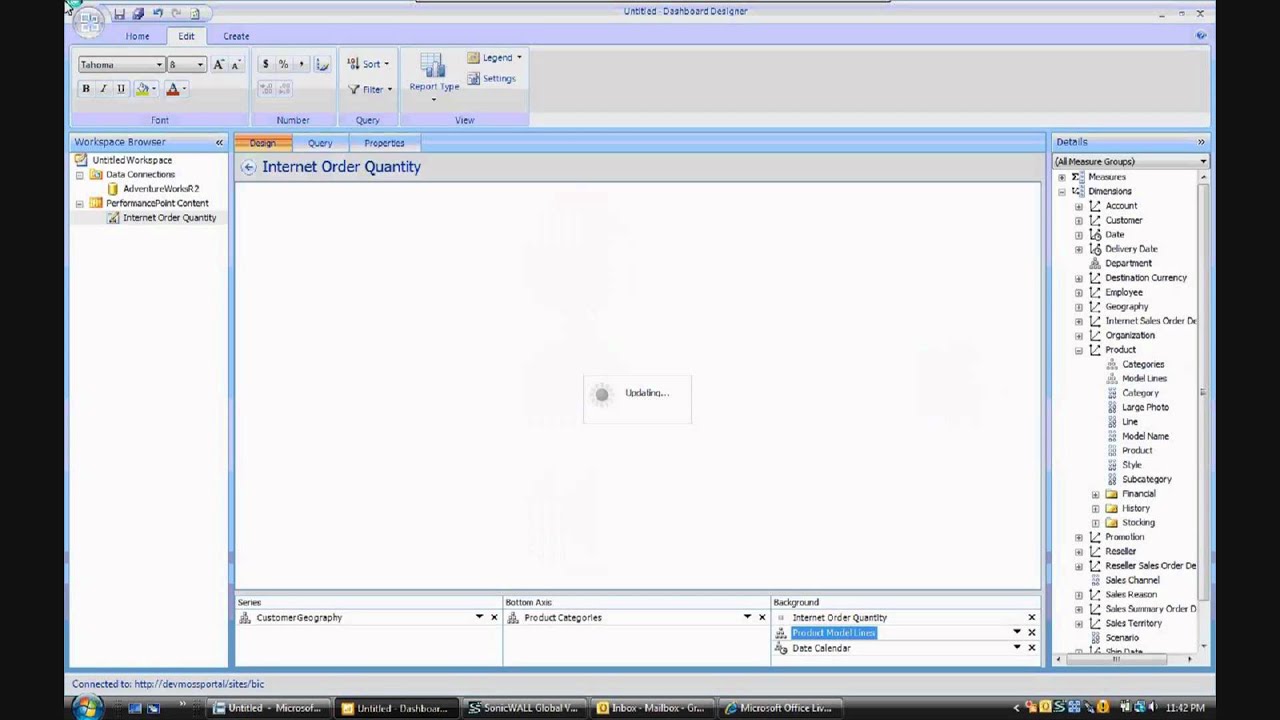Select Product Model Lines in Background

[834, 633]
